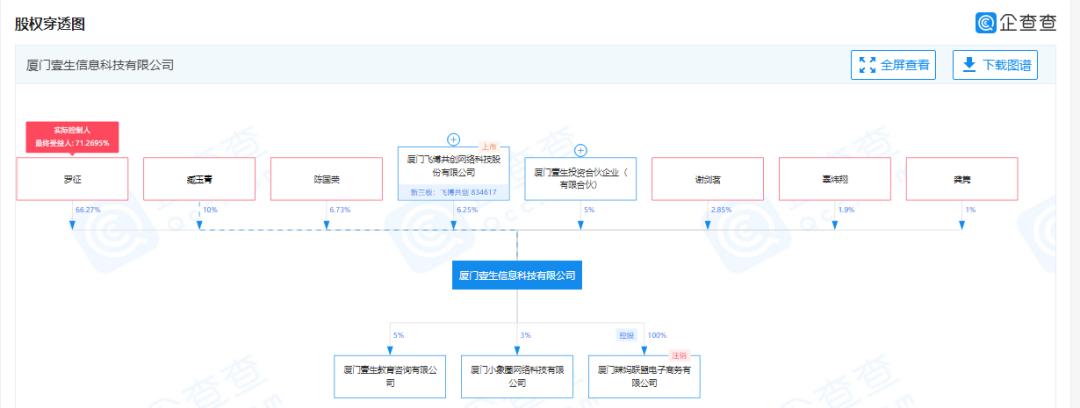Click the 注销 tag on 辣妈联盟 node
The image size is (1080, 408).
point(680,356)
